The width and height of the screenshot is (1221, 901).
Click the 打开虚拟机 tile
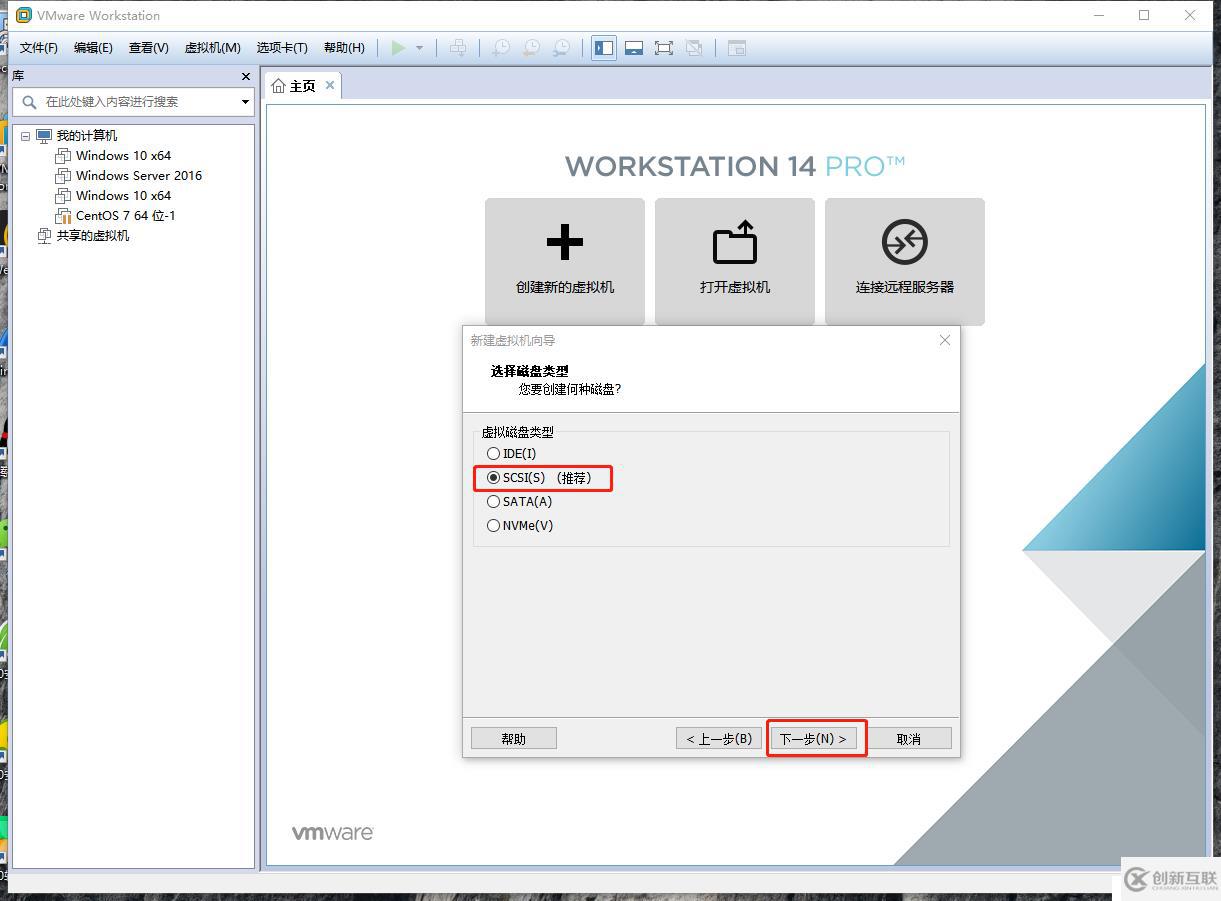tap(735, 261)
